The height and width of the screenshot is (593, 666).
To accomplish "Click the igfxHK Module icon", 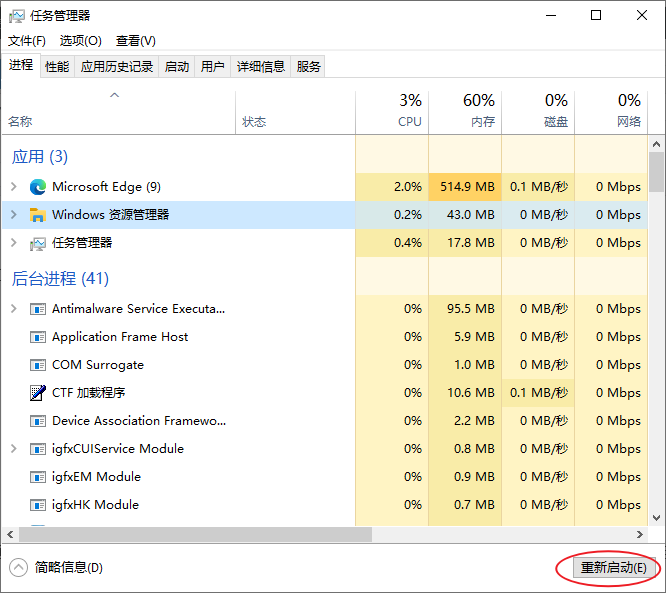I will click(x=38, y=505).
